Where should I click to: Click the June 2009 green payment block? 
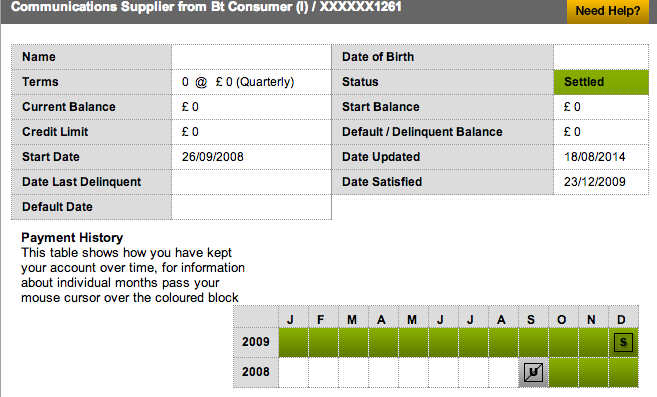(443, 343)
